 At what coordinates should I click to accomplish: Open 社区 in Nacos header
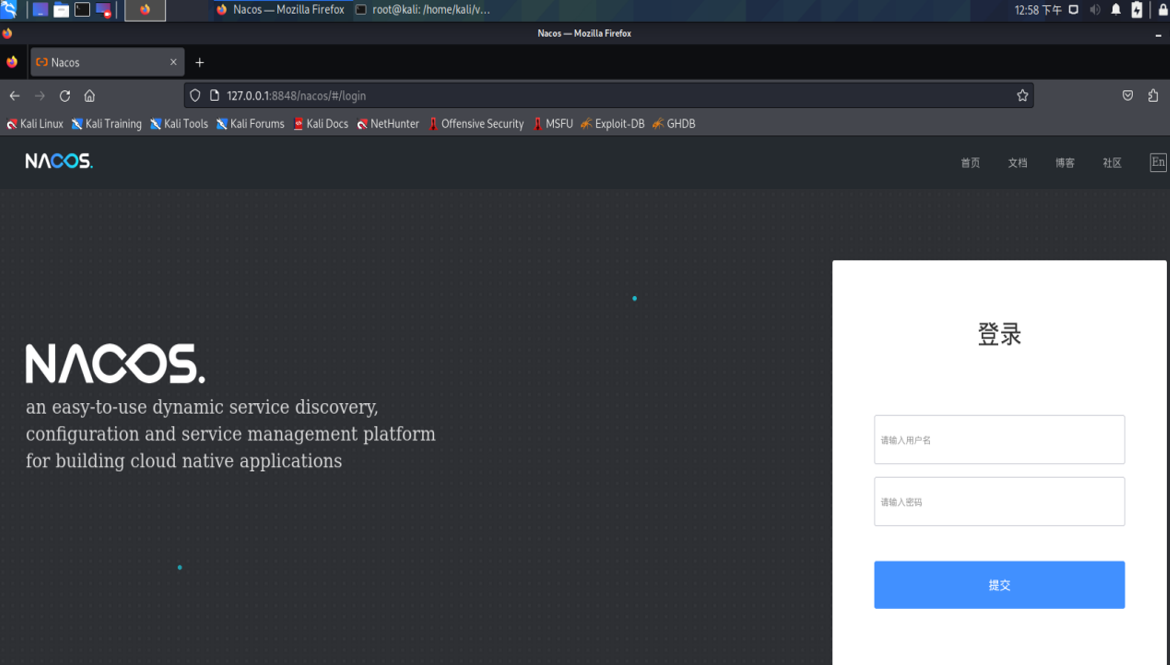pyautogui.click(x=1112, y=163)
